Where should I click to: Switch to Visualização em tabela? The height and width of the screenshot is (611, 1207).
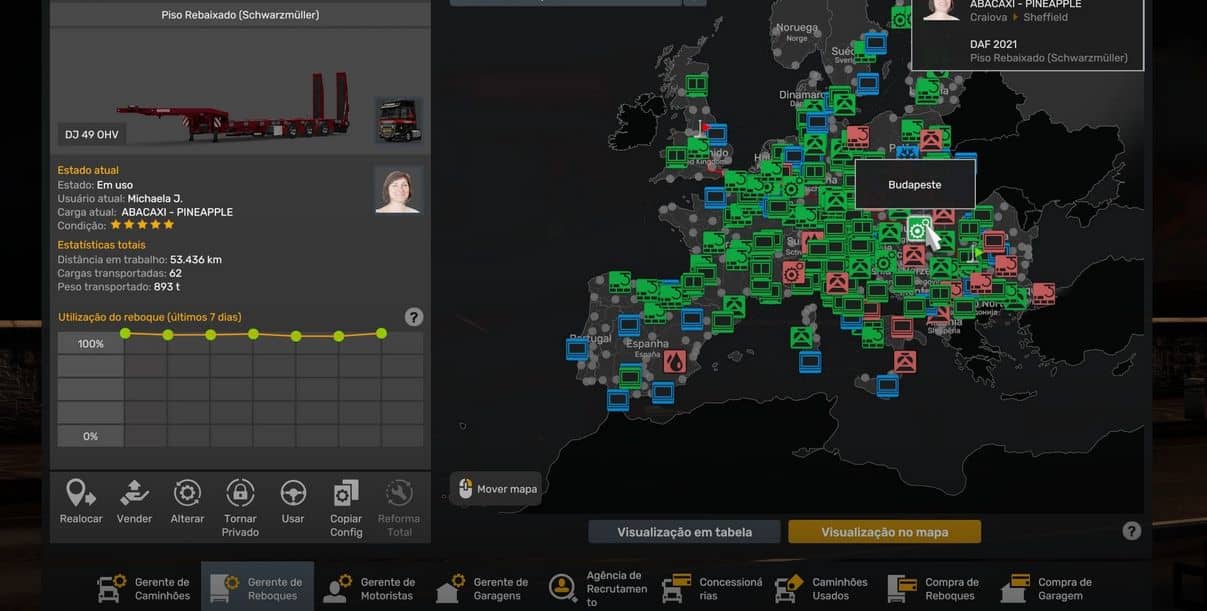[x=684, y=532]
